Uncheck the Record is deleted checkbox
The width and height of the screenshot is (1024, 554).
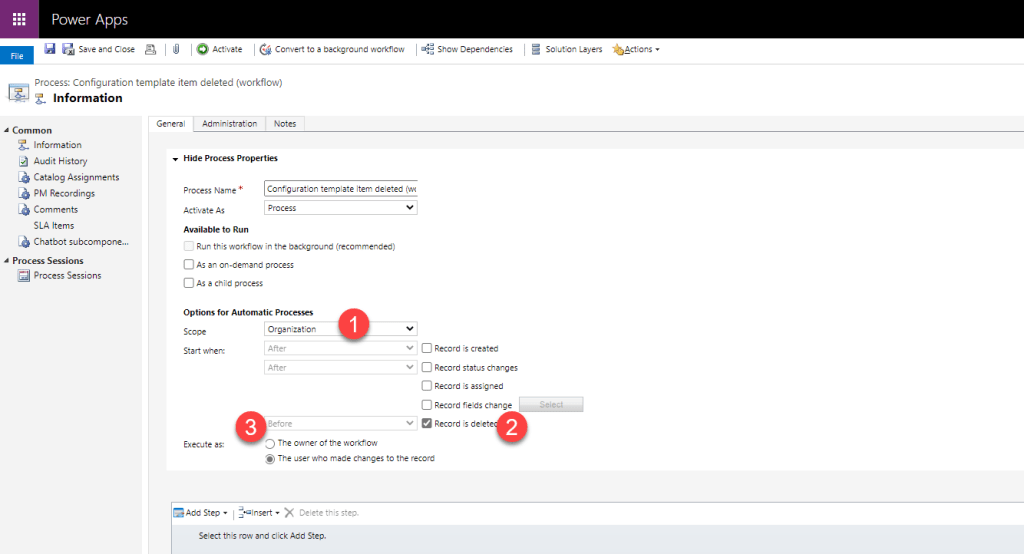pos(427,424)
